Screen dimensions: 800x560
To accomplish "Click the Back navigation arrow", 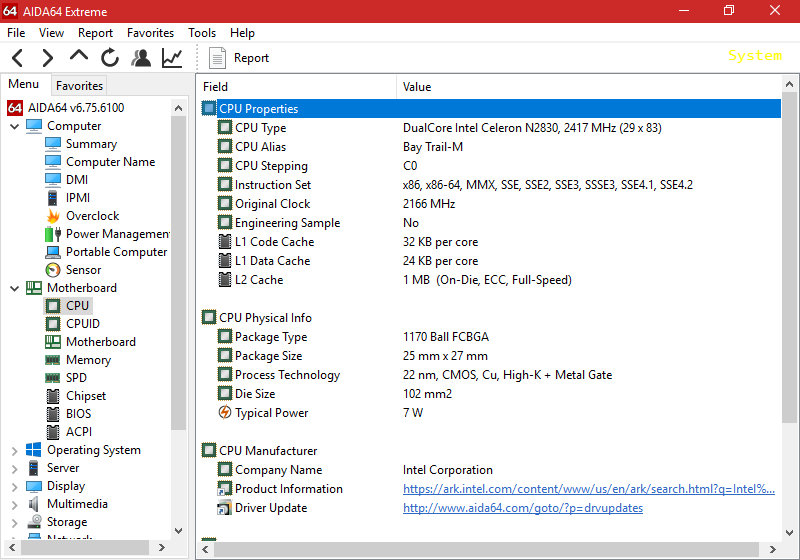I will pyautogui.click(x=17, y=58).
